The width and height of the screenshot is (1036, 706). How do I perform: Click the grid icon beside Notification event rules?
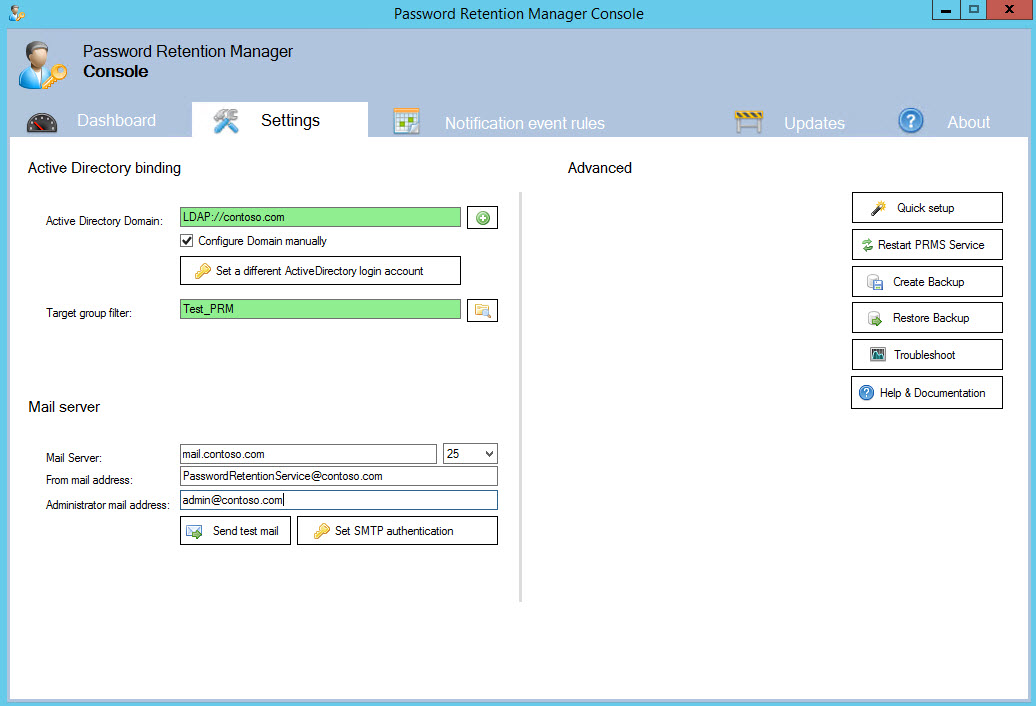[x=406, y=119]
